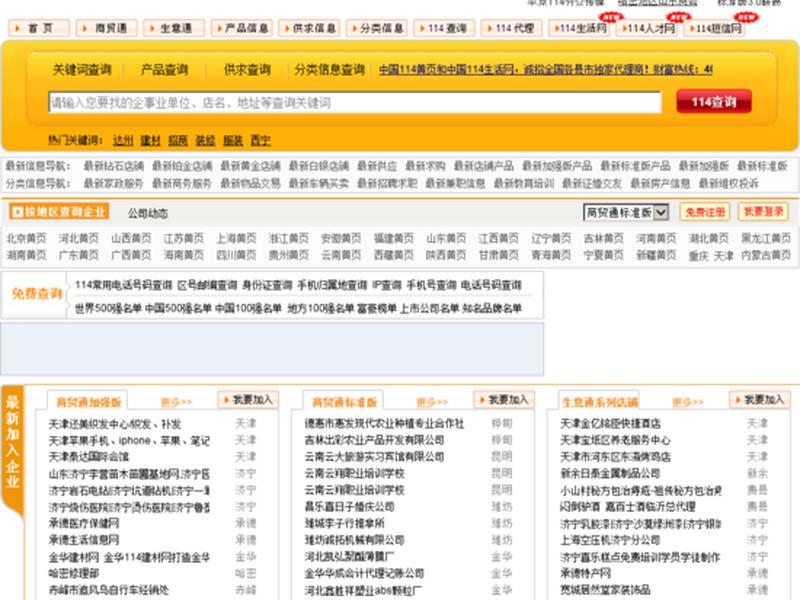Image resolution: width=800 pixels, height=600 pixels.
Task: Open the 手机归属地查询 link
Action: (x=332, y=285)
